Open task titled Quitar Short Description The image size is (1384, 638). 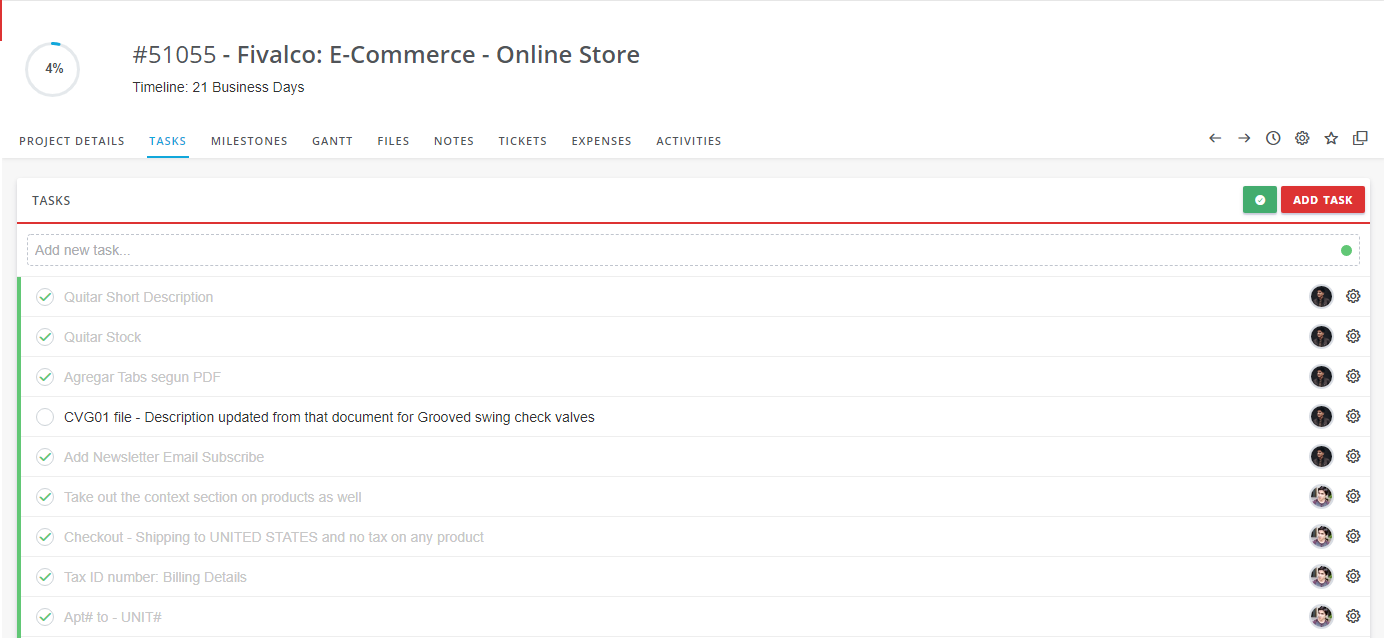click(x=138, y=297)
